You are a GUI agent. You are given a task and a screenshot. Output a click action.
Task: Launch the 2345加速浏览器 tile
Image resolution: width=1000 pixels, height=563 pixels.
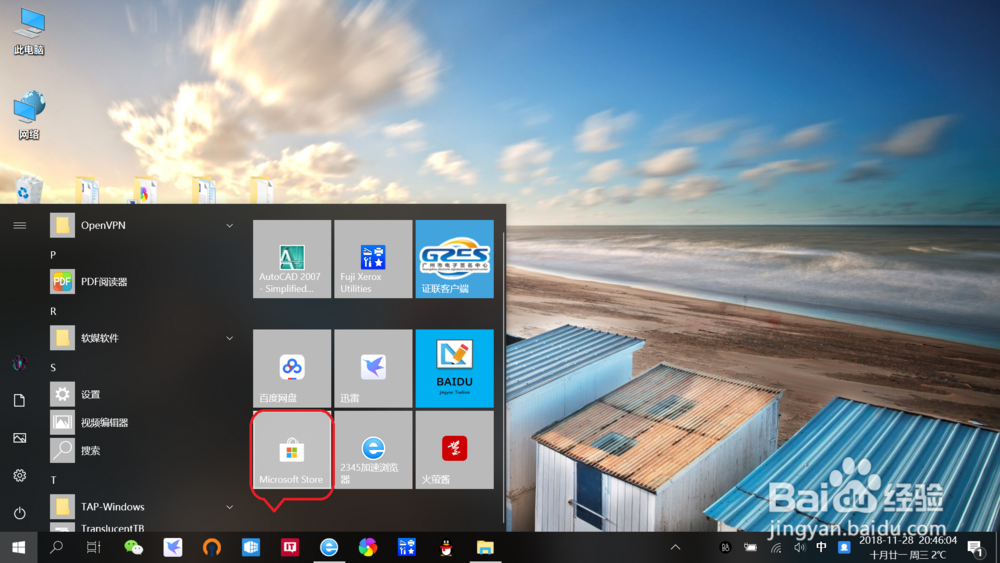(x=373, y=450)
